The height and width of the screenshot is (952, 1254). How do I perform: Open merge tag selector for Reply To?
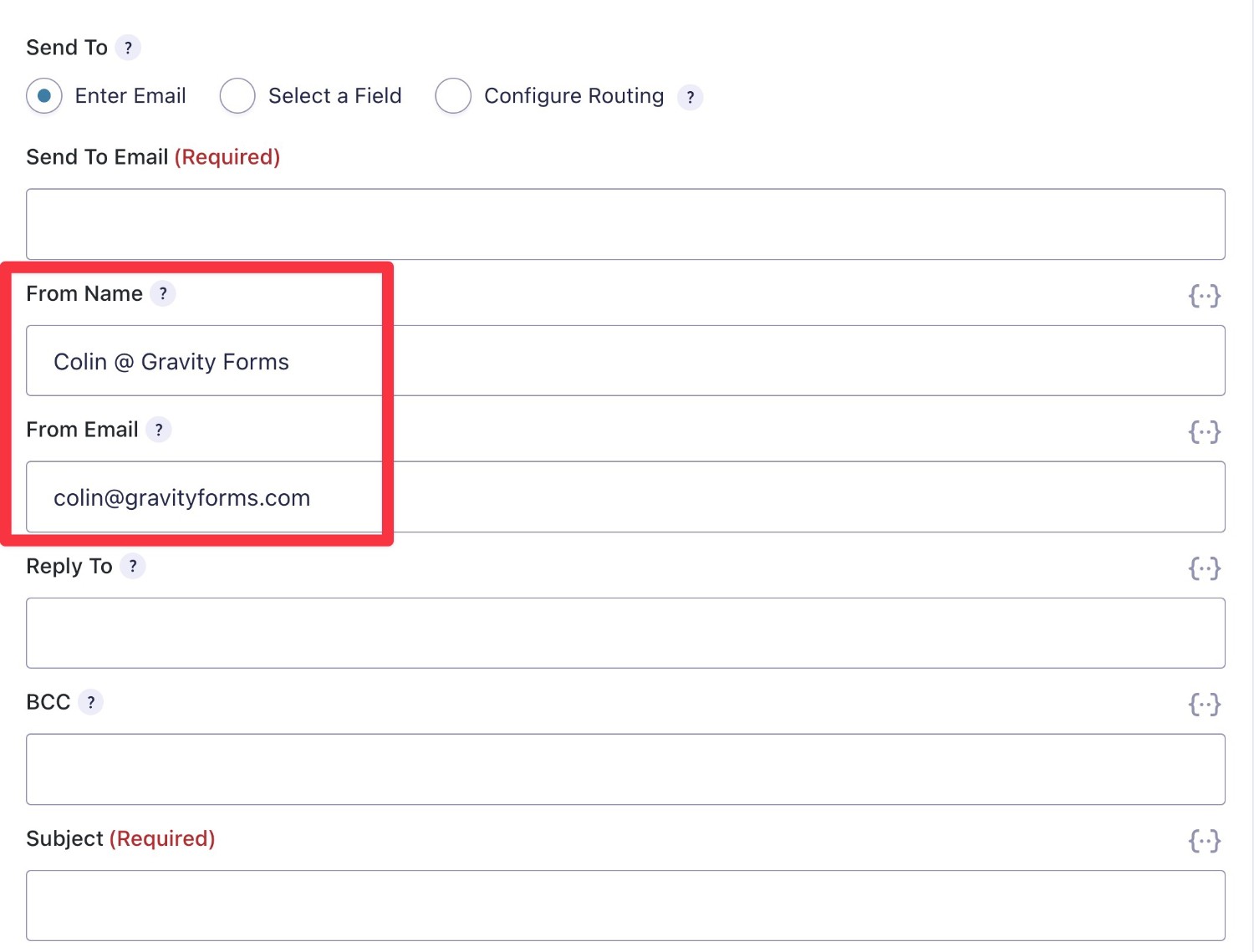click(1205, 568)
